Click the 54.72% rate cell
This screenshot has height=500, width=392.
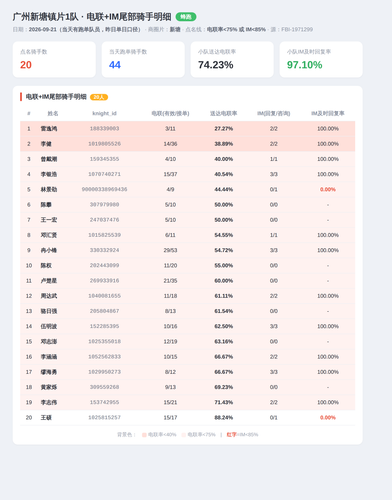coord(223,250)
